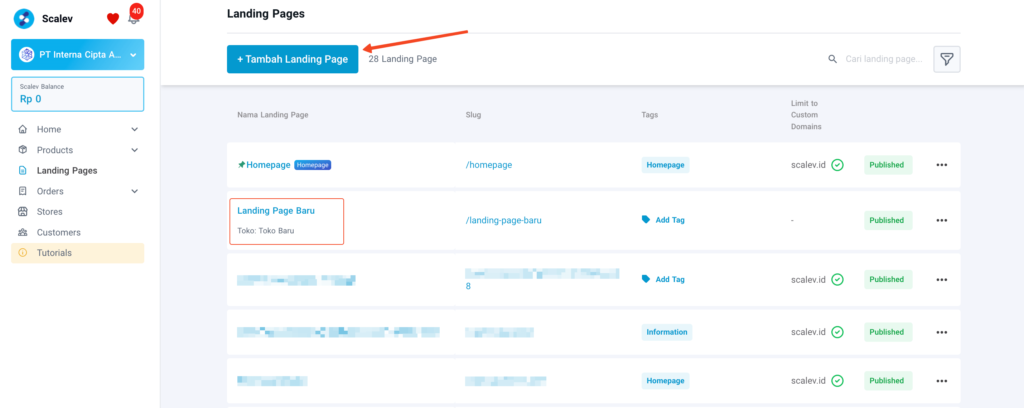The height and width of the screenshot is (408, 1024).
Task: Open the /homepage slug link
Action: tap(488, 165)
